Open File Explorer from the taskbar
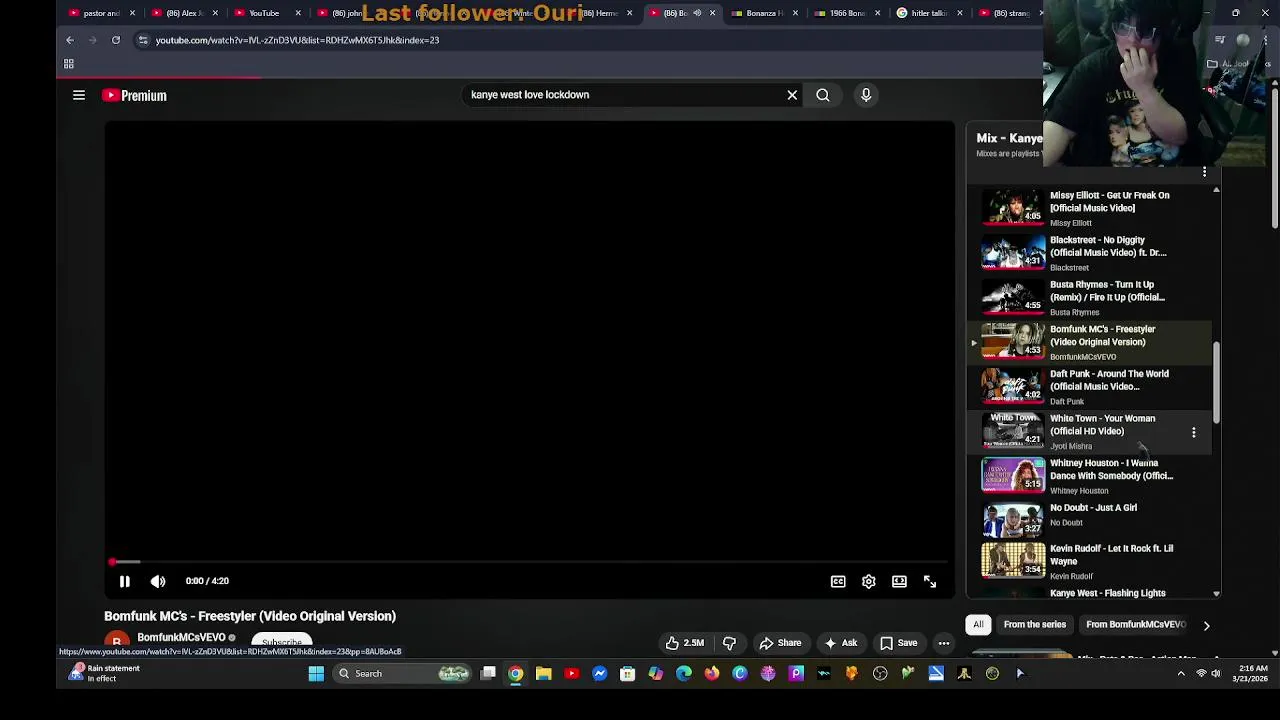Viewport: 1280px width, 720px height. click(544, 674)
